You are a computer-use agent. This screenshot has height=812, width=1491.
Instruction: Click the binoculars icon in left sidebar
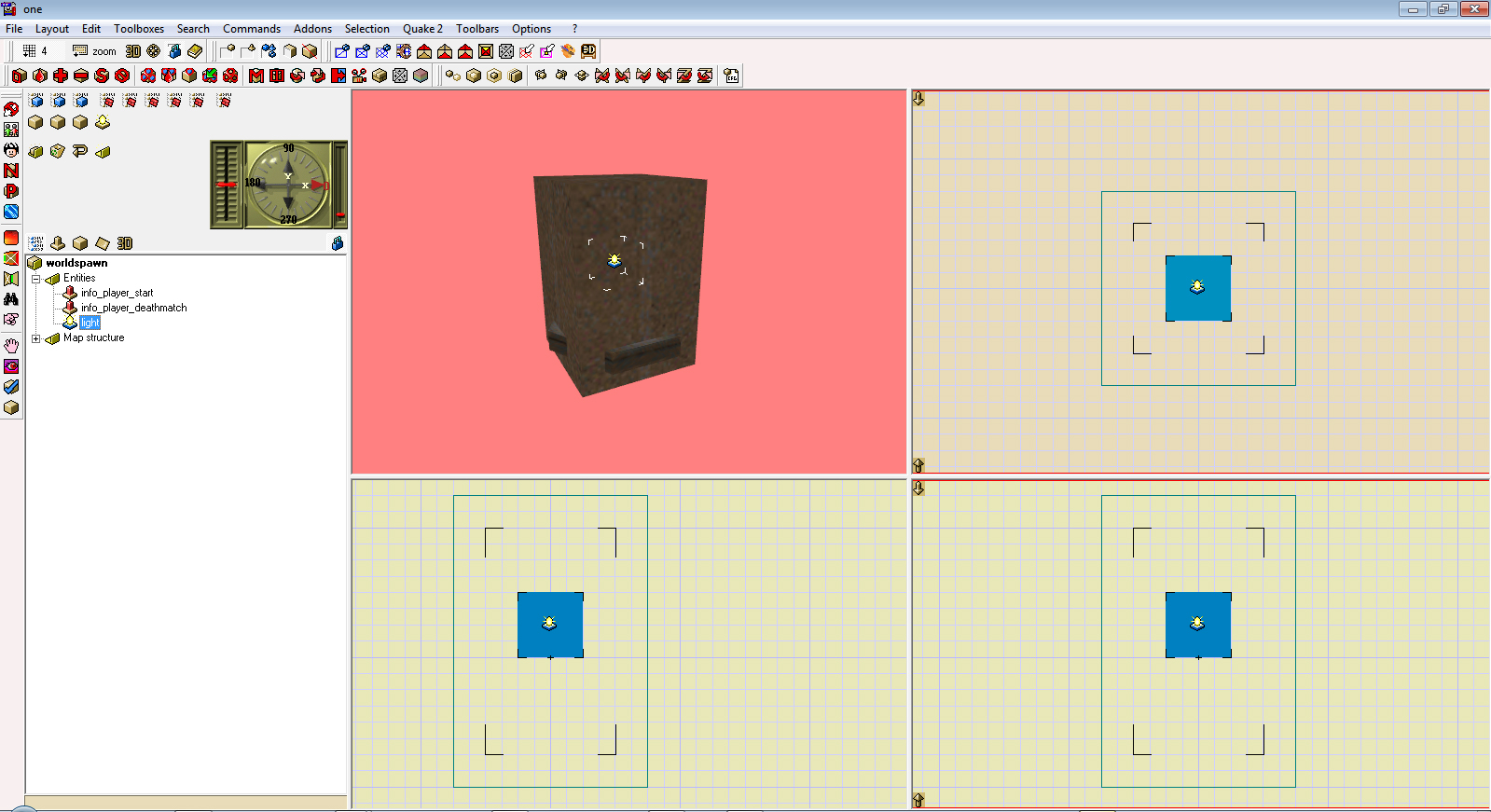(11, 299)
